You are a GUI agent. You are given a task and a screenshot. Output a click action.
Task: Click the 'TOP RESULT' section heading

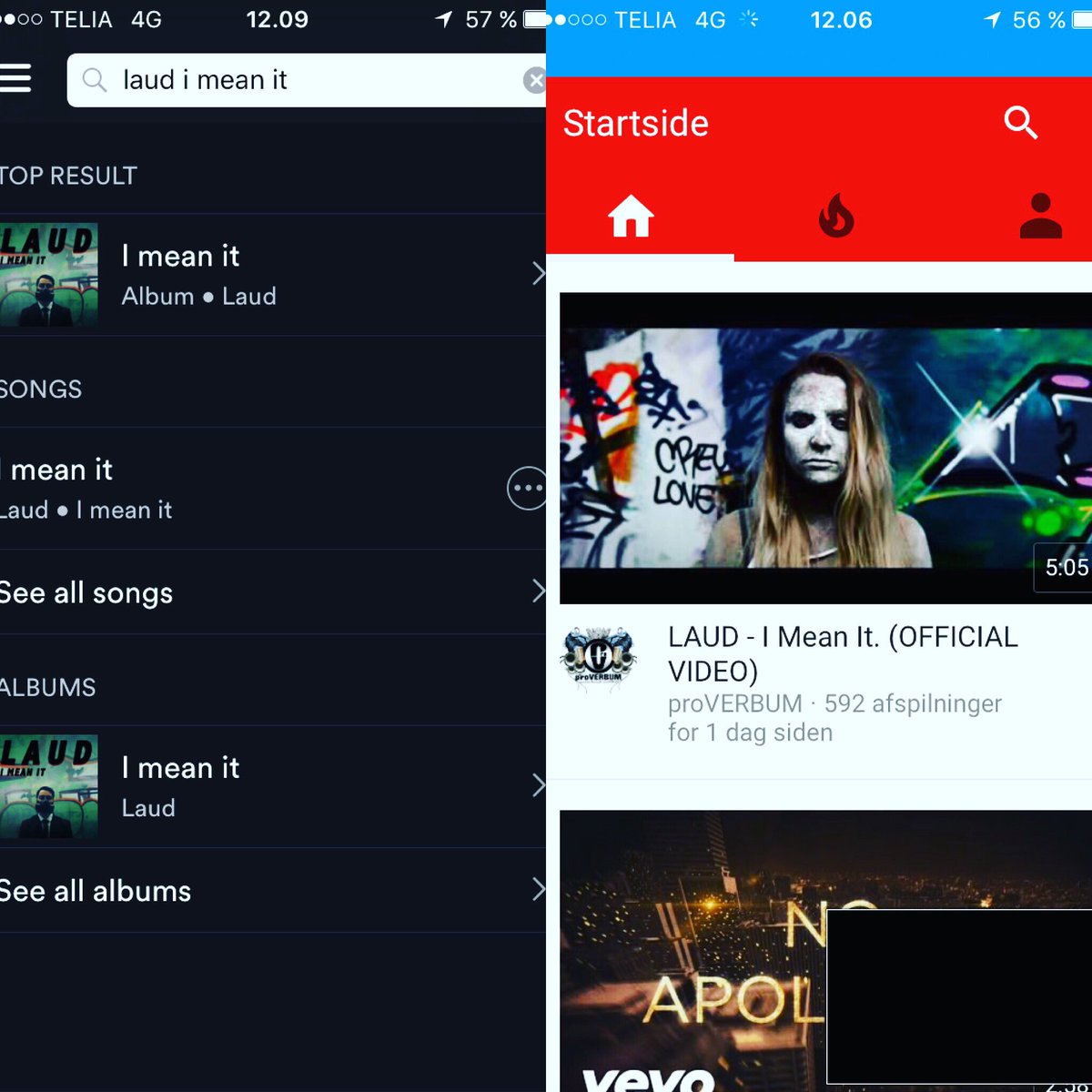(x=68, y=176)
